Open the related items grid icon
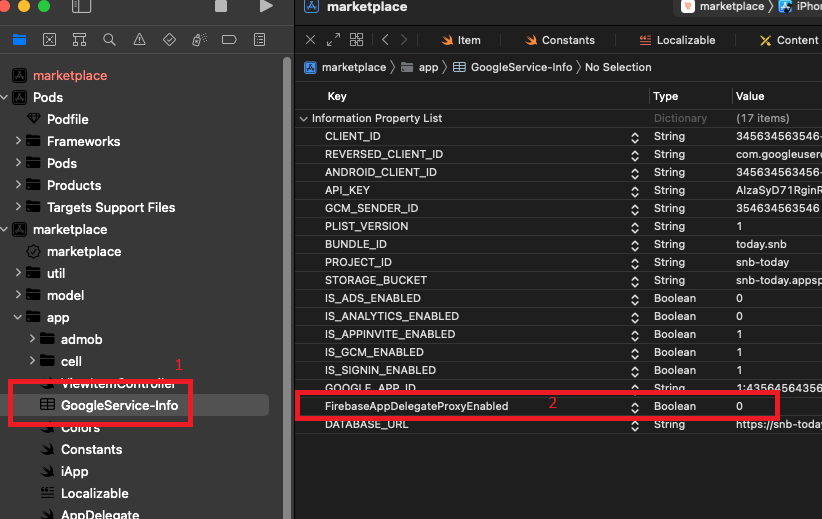822x519 pixels. (x=356, y=40)
